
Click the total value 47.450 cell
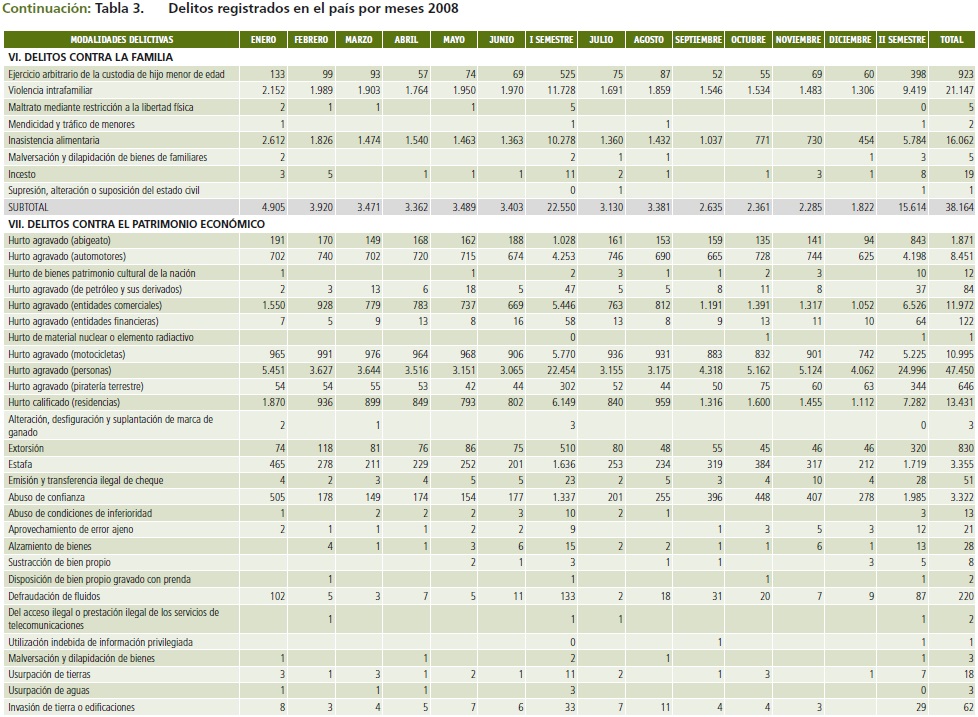pyautogui.click(x=951, y=369)
